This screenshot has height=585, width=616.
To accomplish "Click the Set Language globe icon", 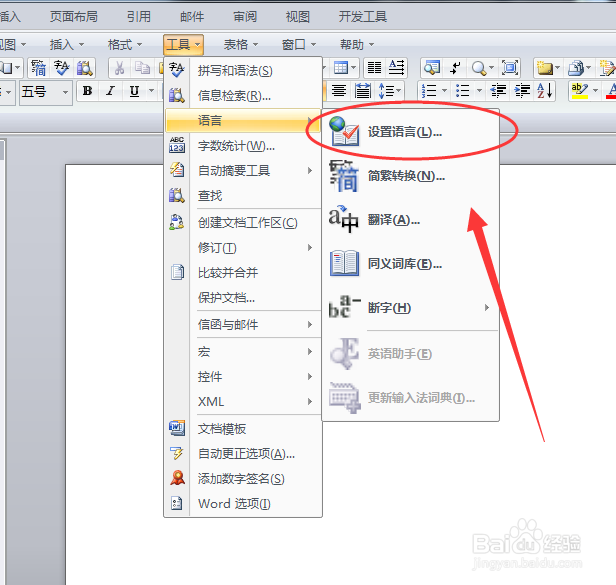I will [x=344, y=131].
